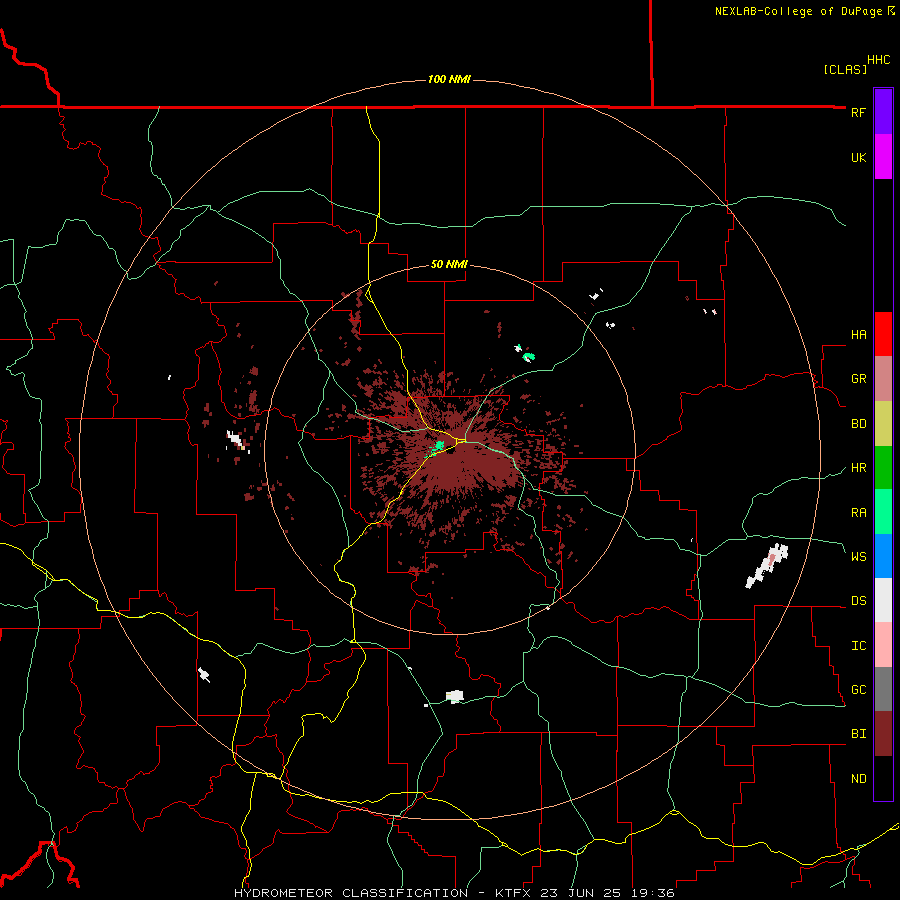Pick the RA light-green legend swatch
The width and height of the screenshot is (900, 900).
click(x=883, y=512)
